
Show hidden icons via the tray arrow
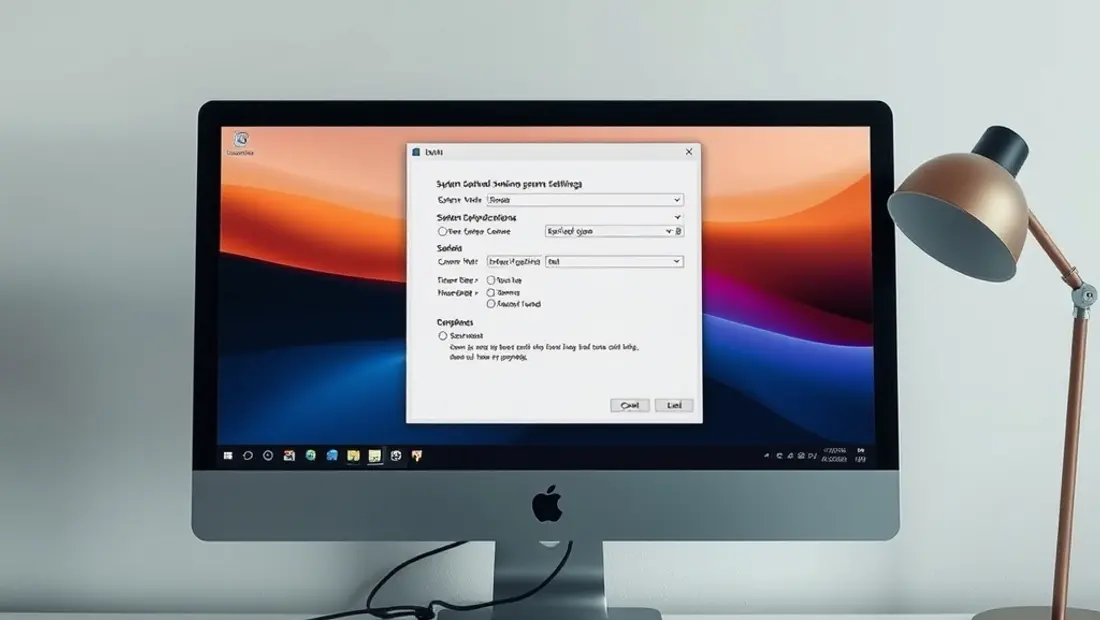766,456
